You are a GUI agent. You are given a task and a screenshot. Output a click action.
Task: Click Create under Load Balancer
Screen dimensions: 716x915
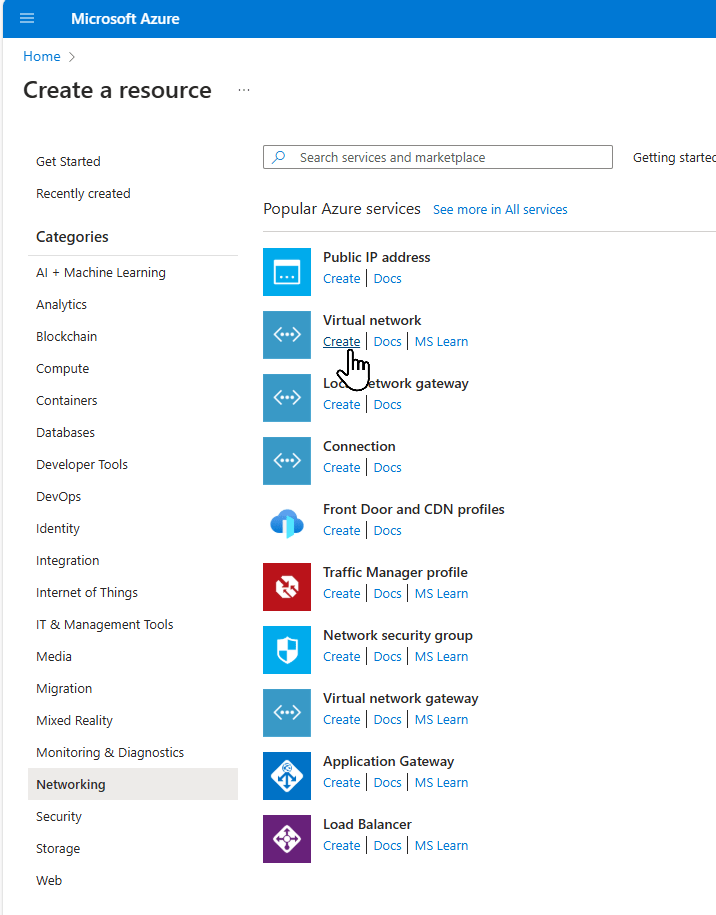point(341,846)
